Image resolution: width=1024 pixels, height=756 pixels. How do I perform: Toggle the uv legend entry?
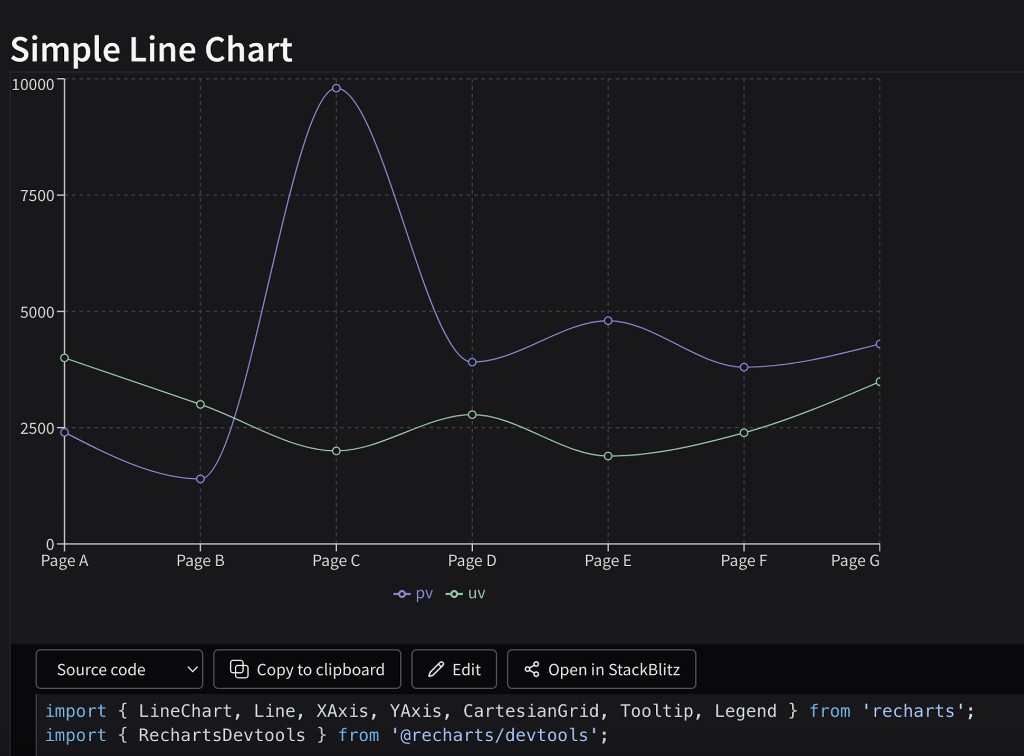[x=465, y=593]
